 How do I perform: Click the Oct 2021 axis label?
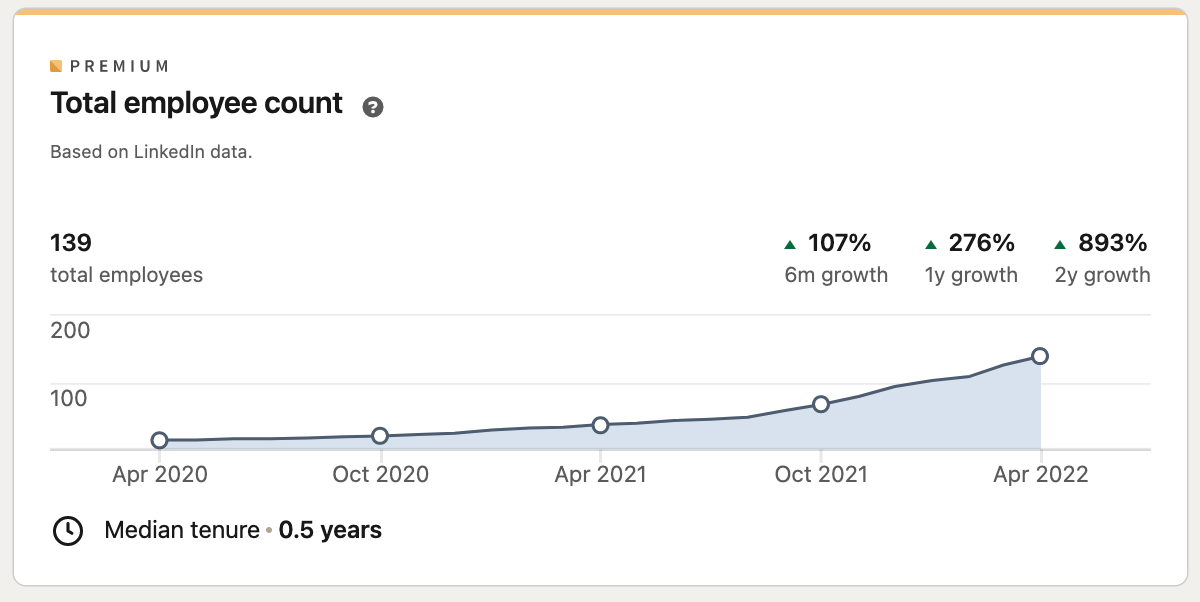(x=821, y=474)
